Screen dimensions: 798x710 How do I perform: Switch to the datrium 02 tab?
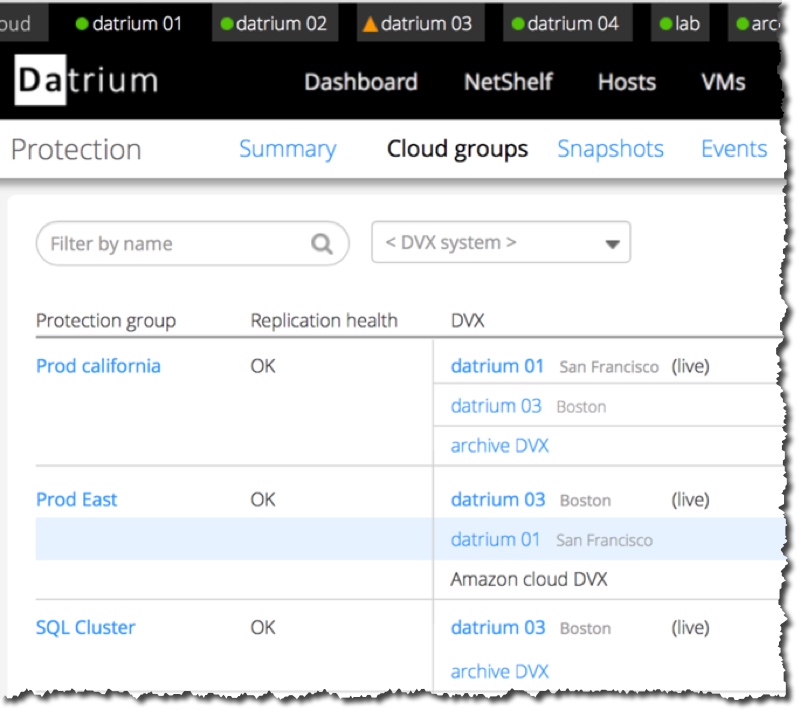click(x=275, y=23)
